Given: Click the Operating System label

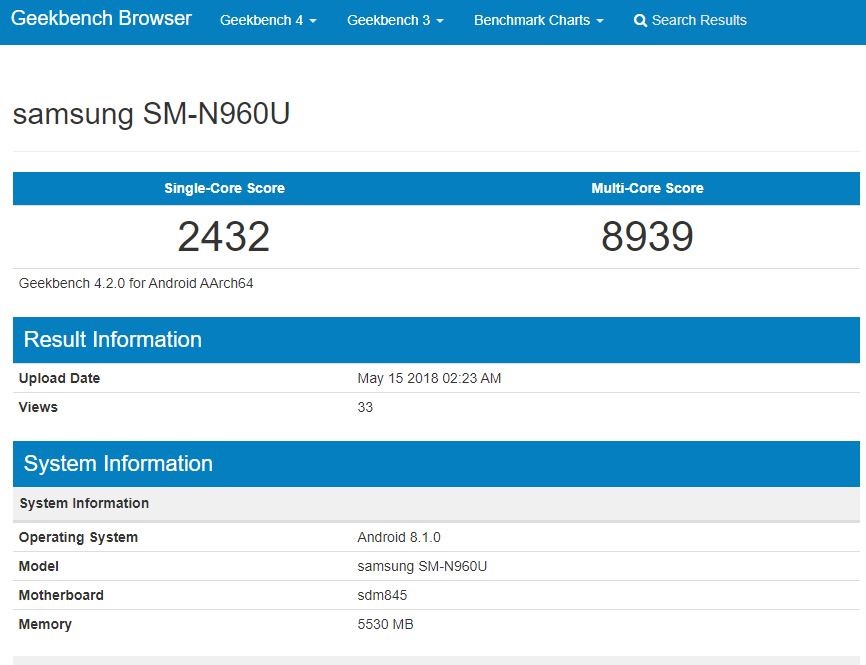Looking at the screenshot, I should point(78,537).
